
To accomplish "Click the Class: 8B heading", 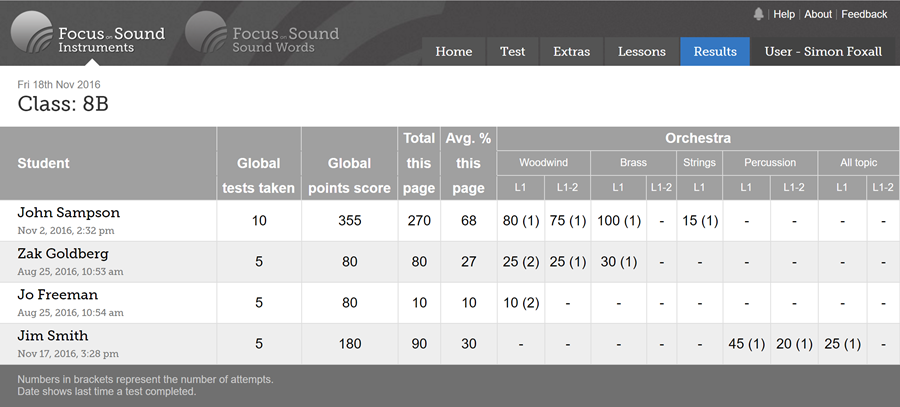I will point(63,104).
